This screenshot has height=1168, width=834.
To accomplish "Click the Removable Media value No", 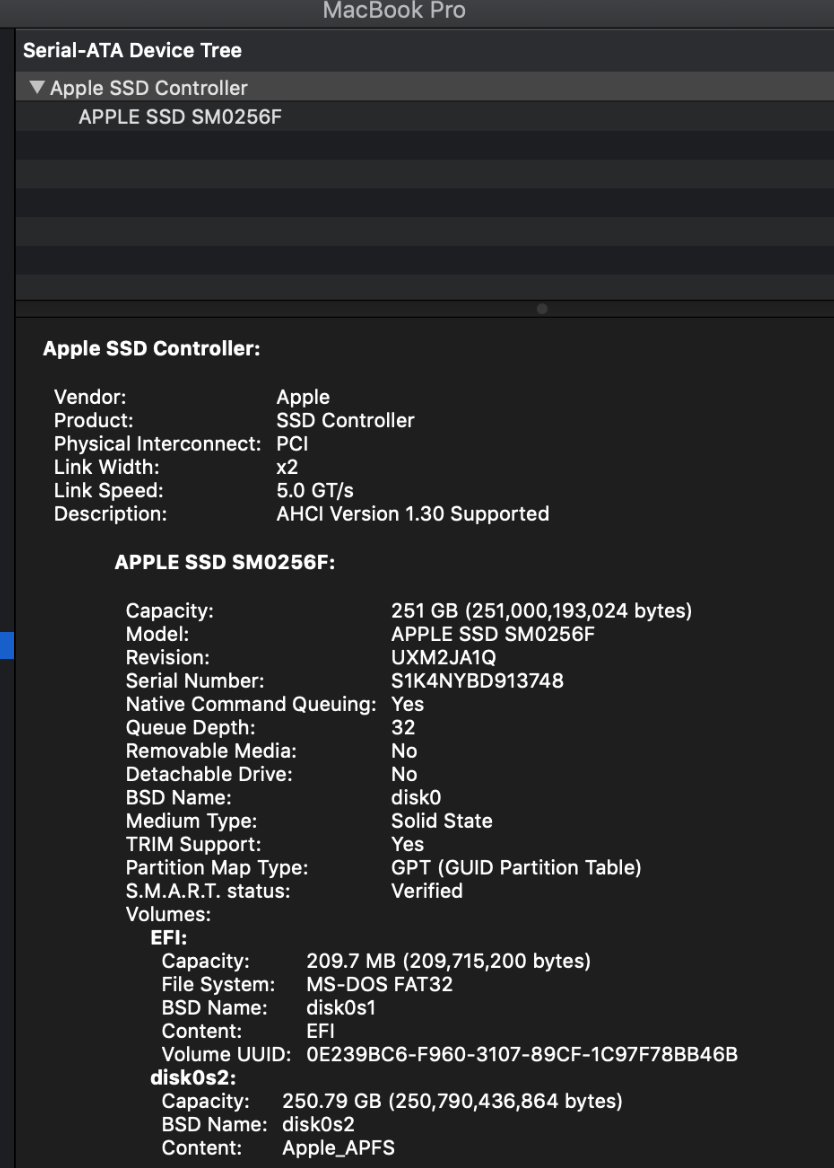I will point(404,751).
